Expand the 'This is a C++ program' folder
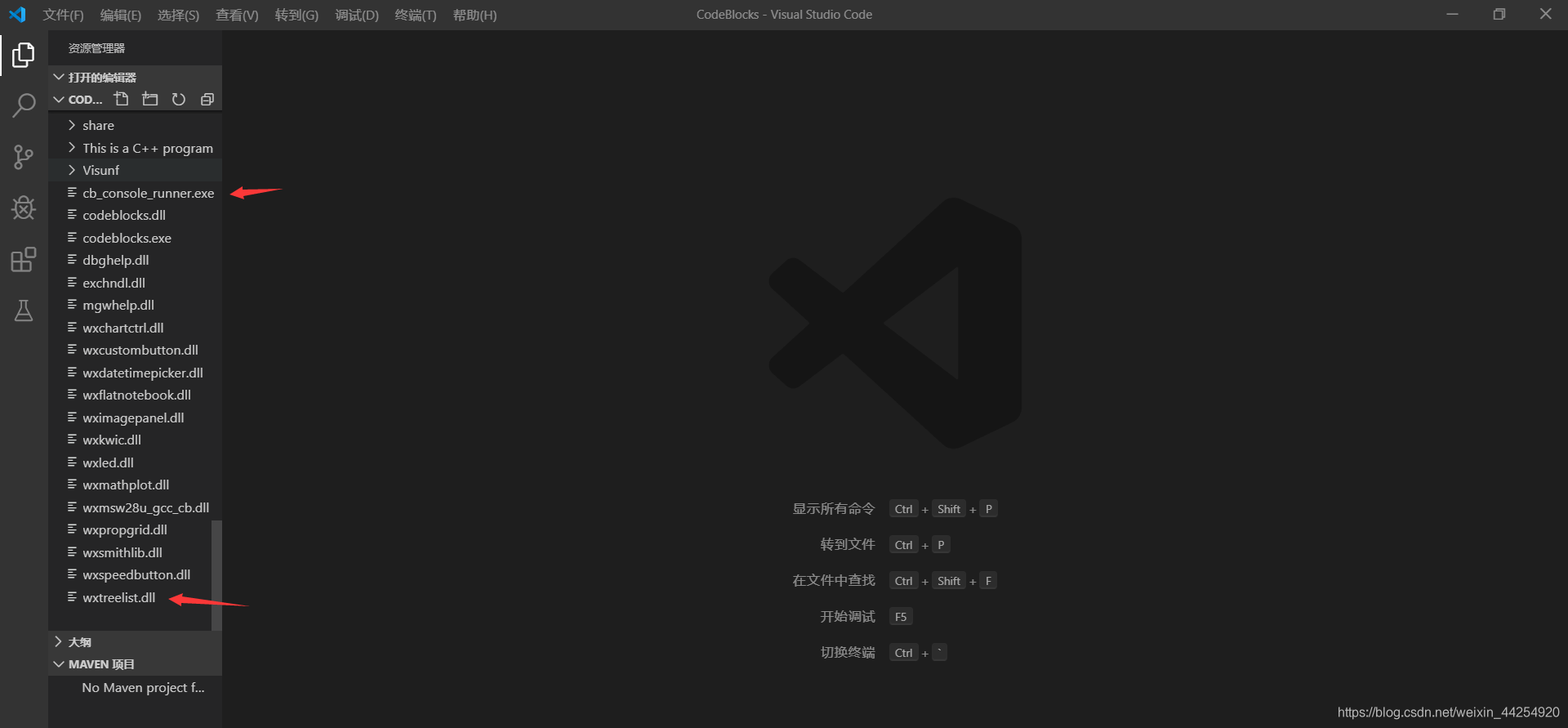 135,148
